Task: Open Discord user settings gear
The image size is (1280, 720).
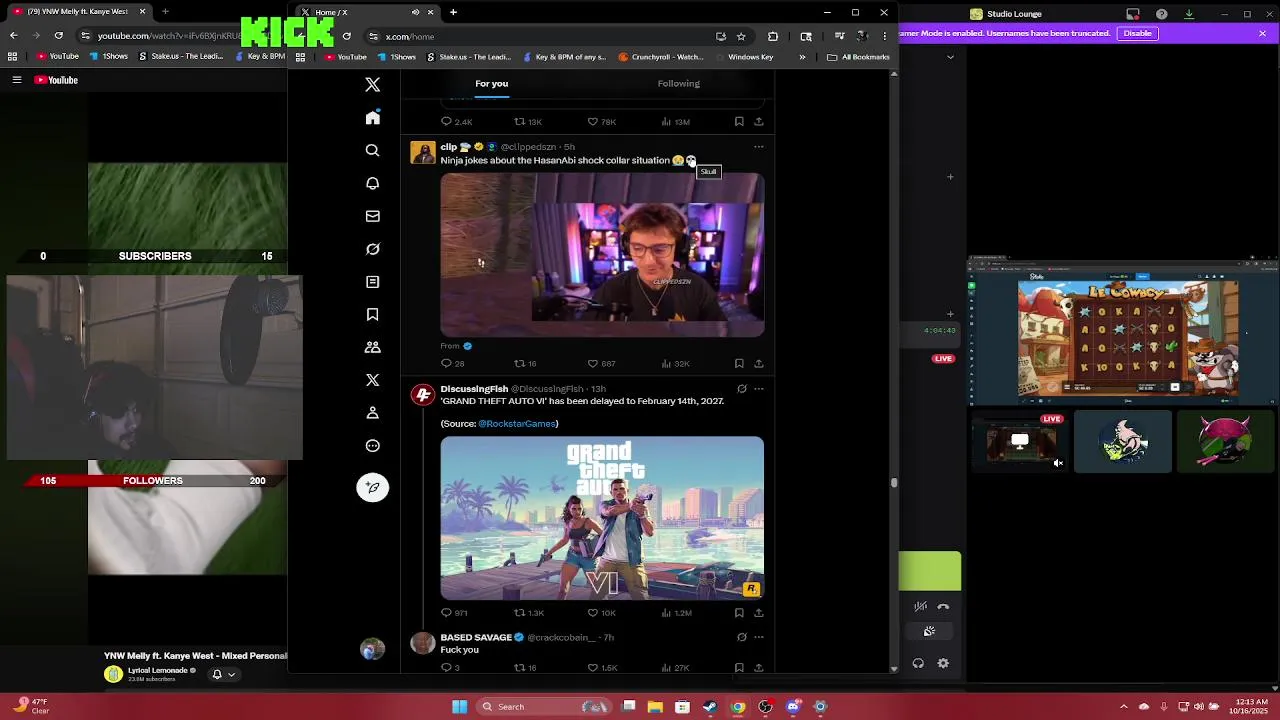Action: coord(943,663)
